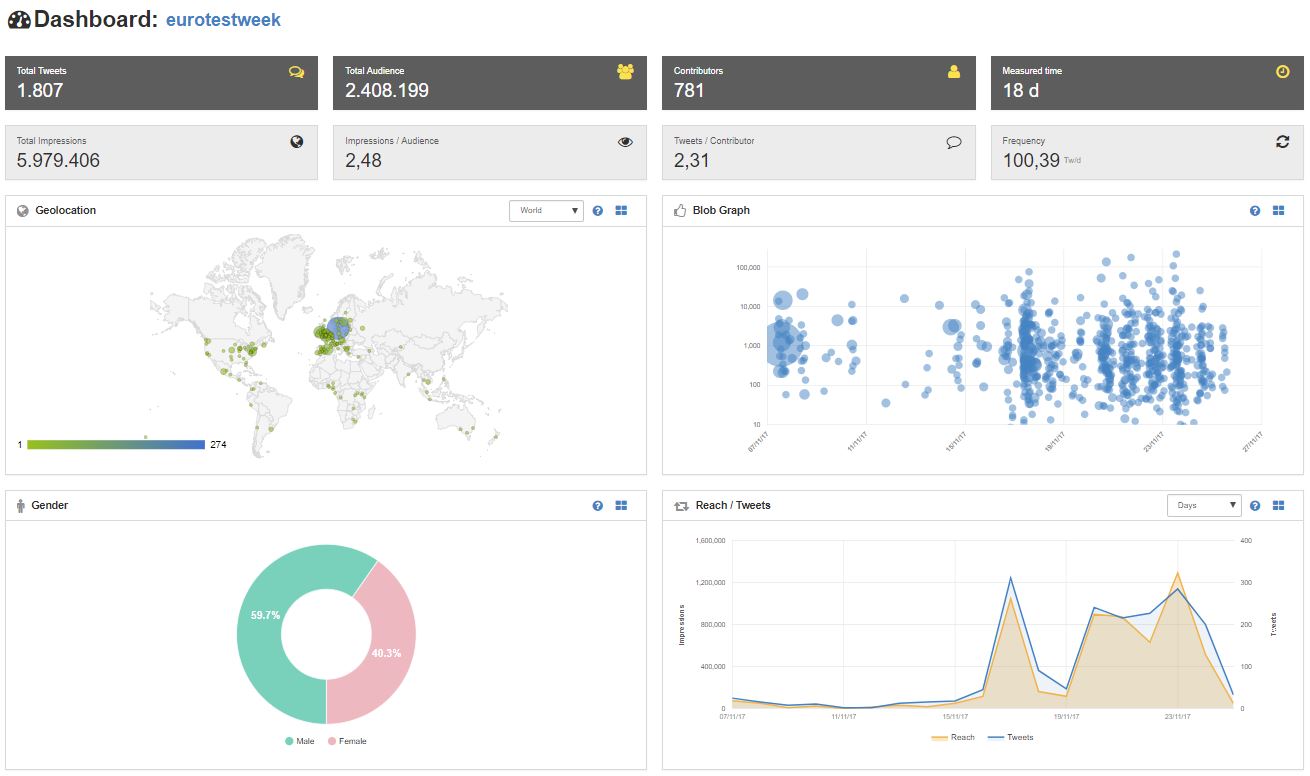The height and width of the screenshot is (776, 1310).
Task: Click the help icon in Reach / Tweets panel
Action: (x=1255, y=506)
